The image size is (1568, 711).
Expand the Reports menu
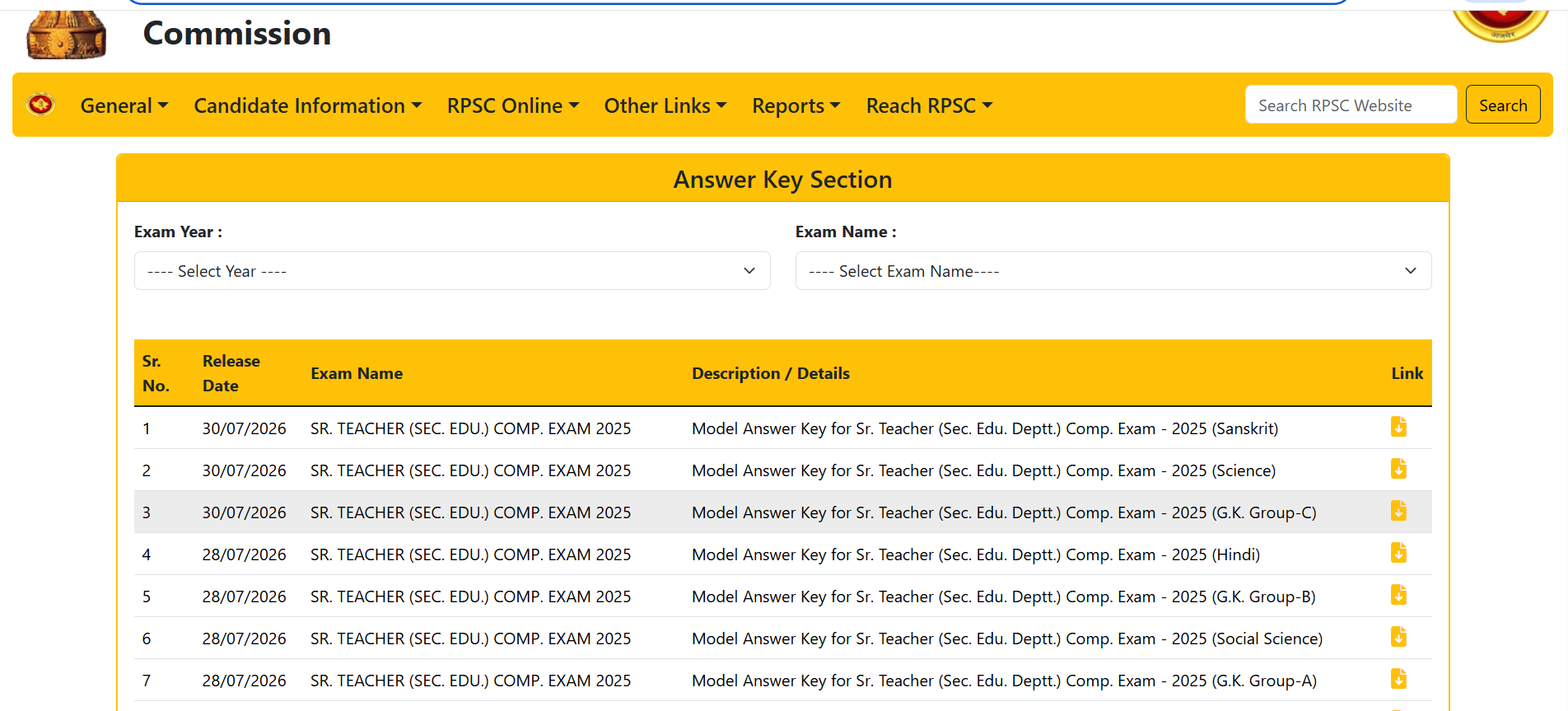[796, 105]
